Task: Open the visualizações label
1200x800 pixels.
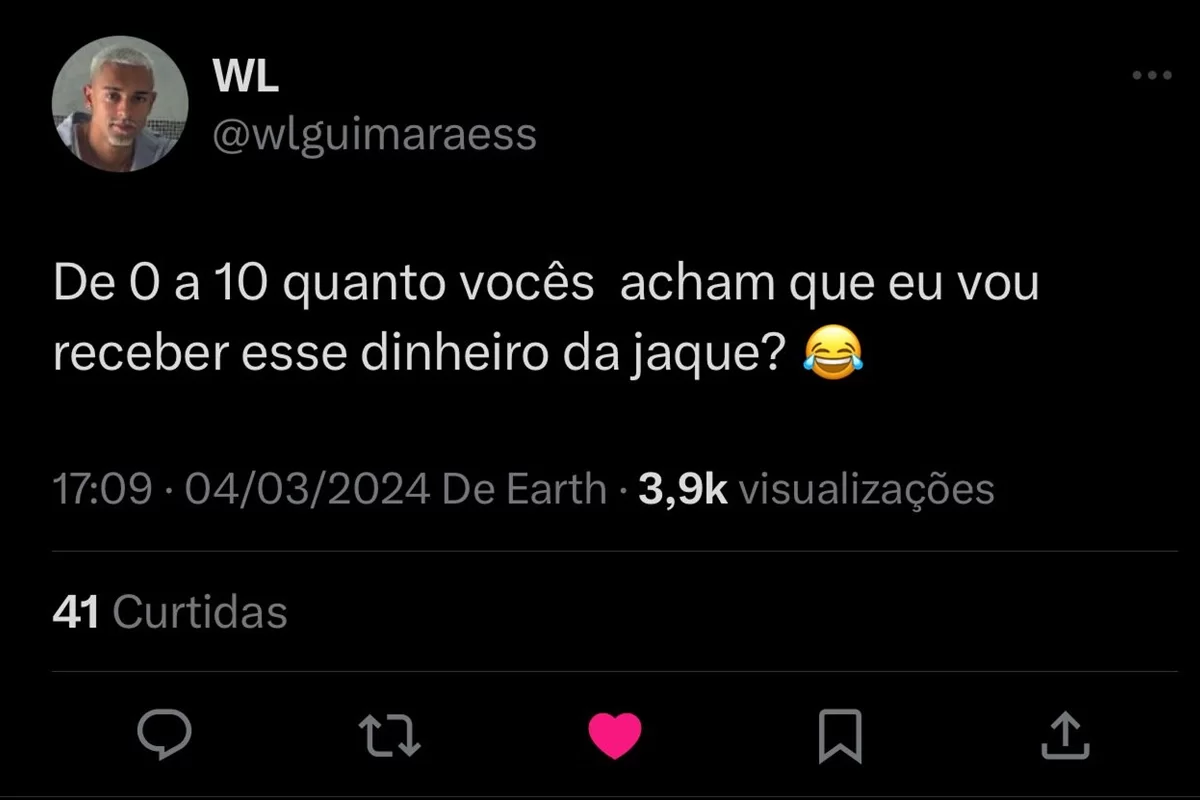Action: click(866, 491)
